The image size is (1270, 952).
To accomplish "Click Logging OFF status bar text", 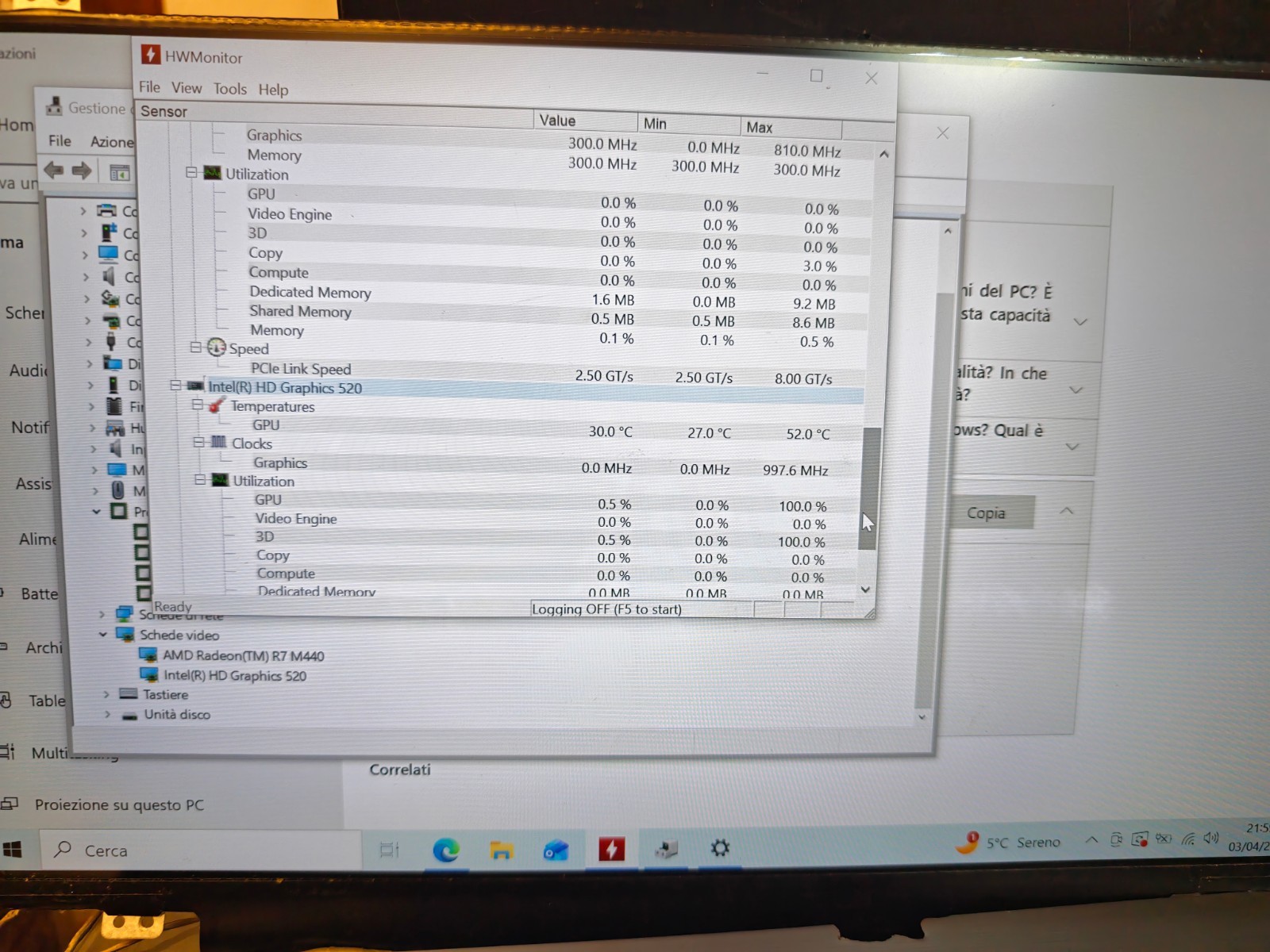I will (x=606, y=609).
